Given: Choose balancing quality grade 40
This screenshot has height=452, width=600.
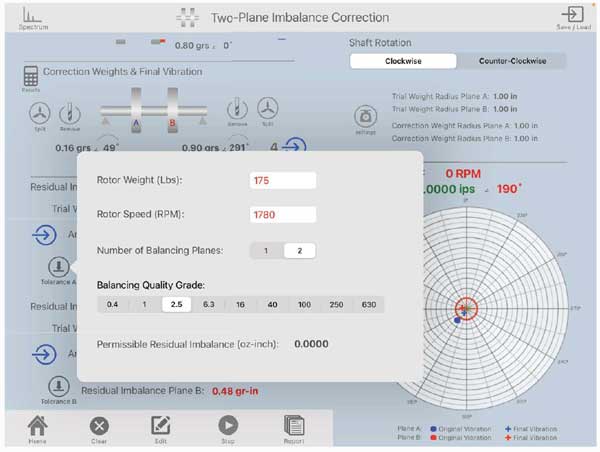Looking at the screenshot, I should [x=272, y=305].
